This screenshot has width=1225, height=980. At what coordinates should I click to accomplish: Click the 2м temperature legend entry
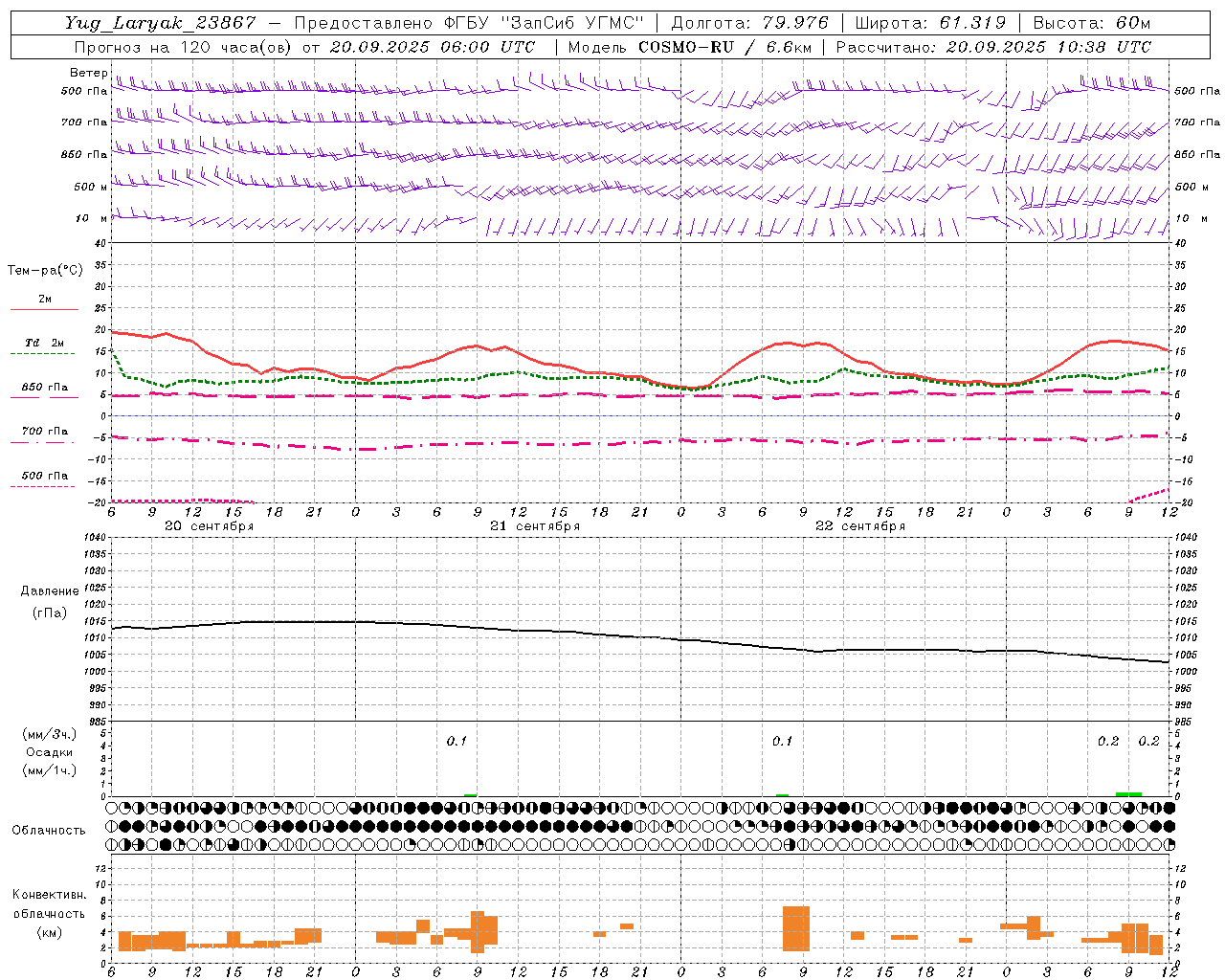[x=45, y=300]
